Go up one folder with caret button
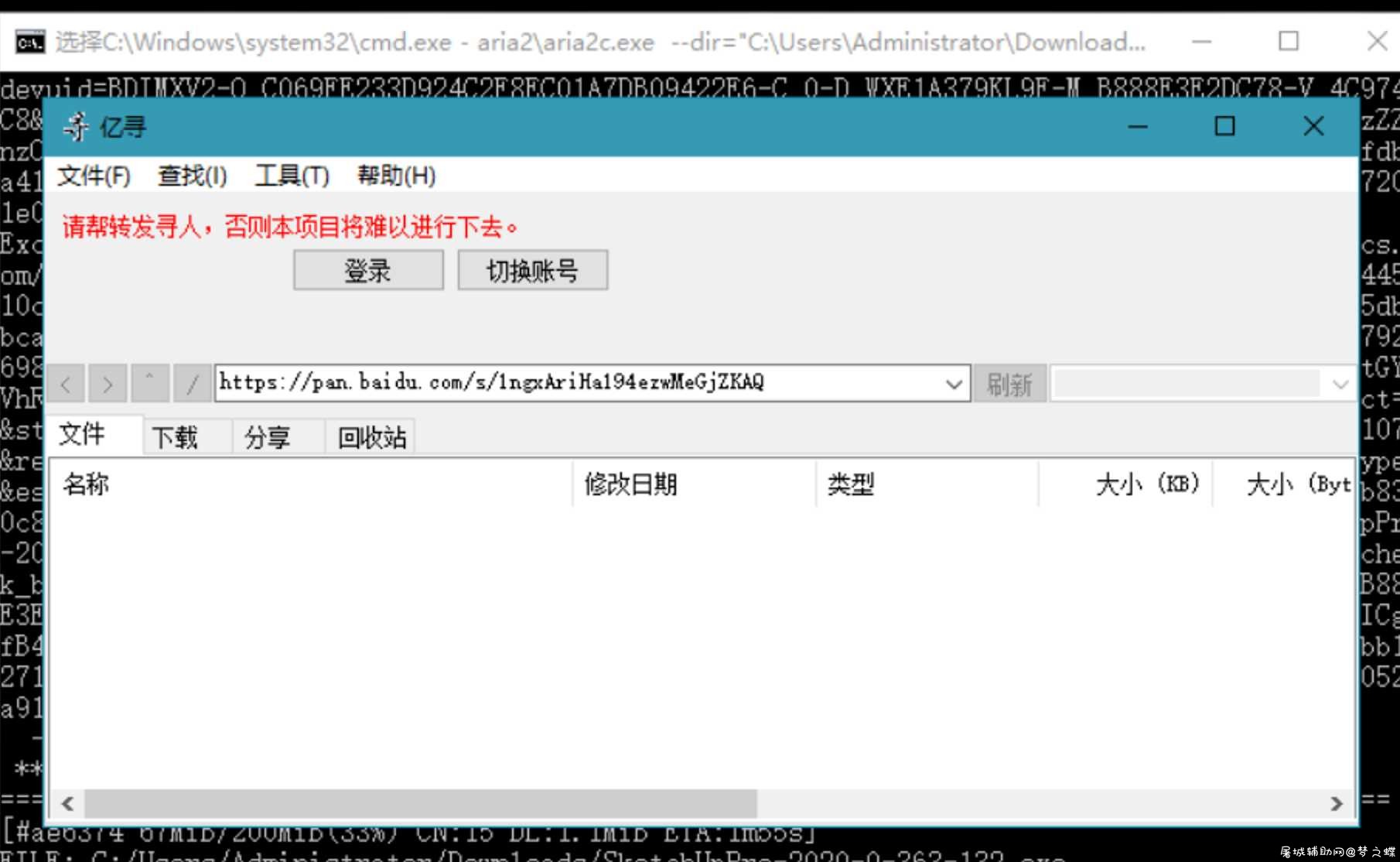The height and width of the screenshot is (862, 1400). click(x=150, y=383)
